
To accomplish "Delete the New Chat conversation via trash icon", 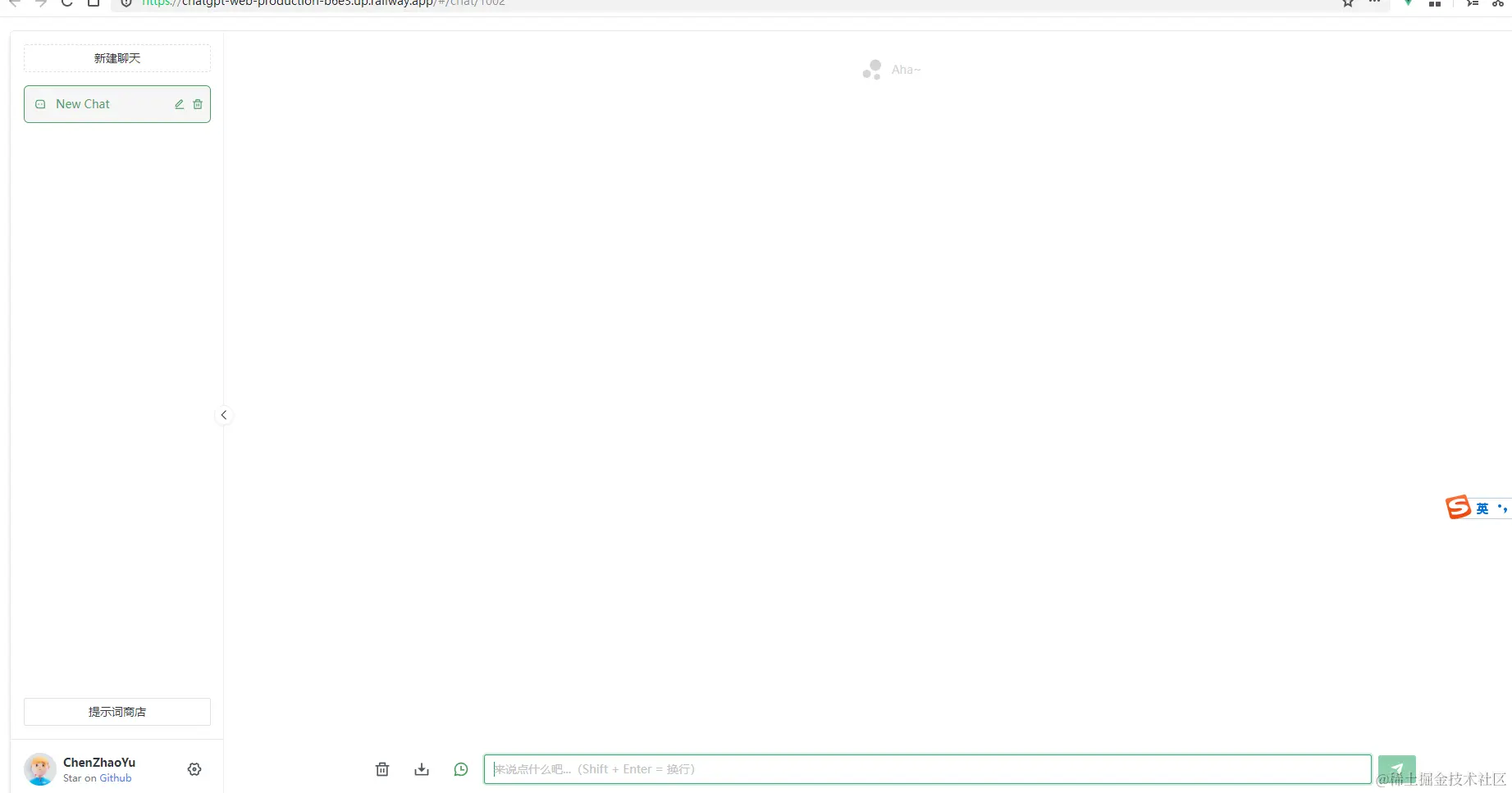I will tap(198, 104).
